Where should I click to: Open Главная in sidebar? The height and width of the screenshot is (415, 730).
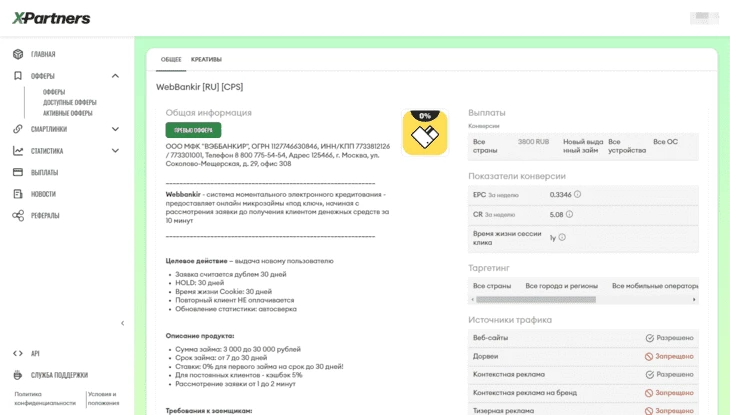pos(43,54)
